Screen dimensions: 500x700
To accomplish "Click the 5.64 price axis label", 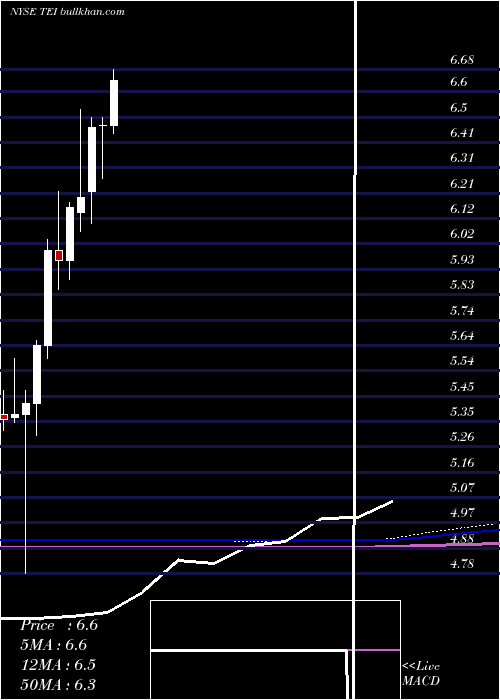I will tap(462, 335).
